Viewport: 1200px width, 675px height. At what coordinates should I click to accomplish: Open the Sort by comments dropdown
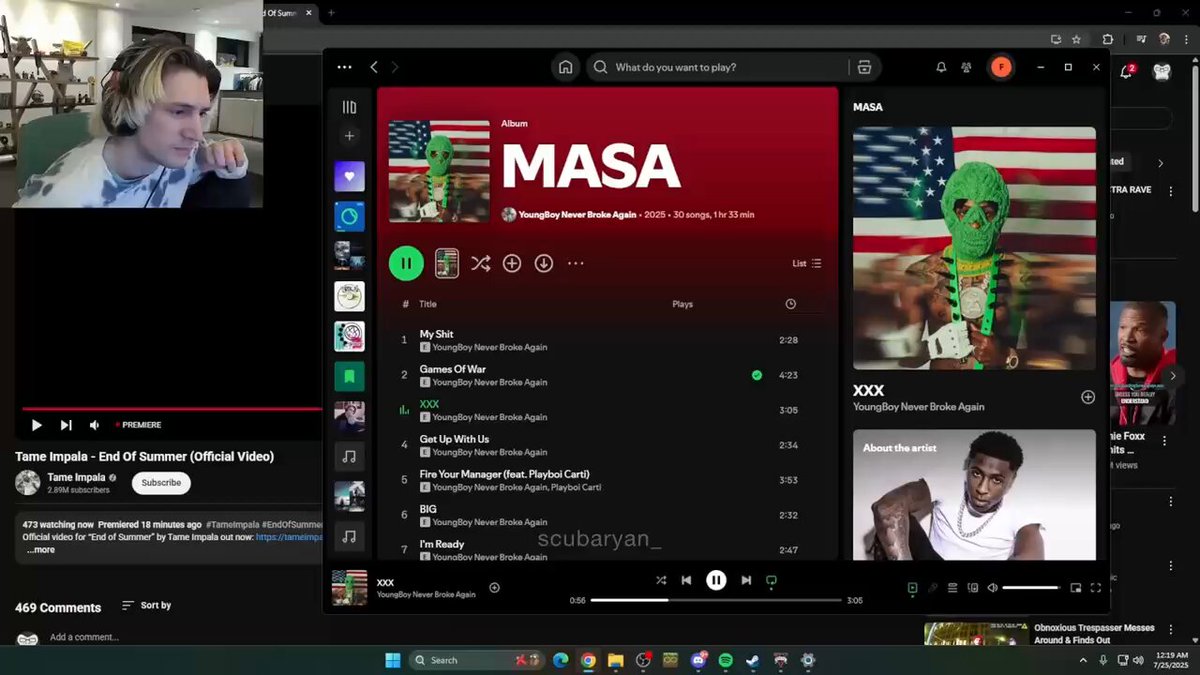[146, 605]
